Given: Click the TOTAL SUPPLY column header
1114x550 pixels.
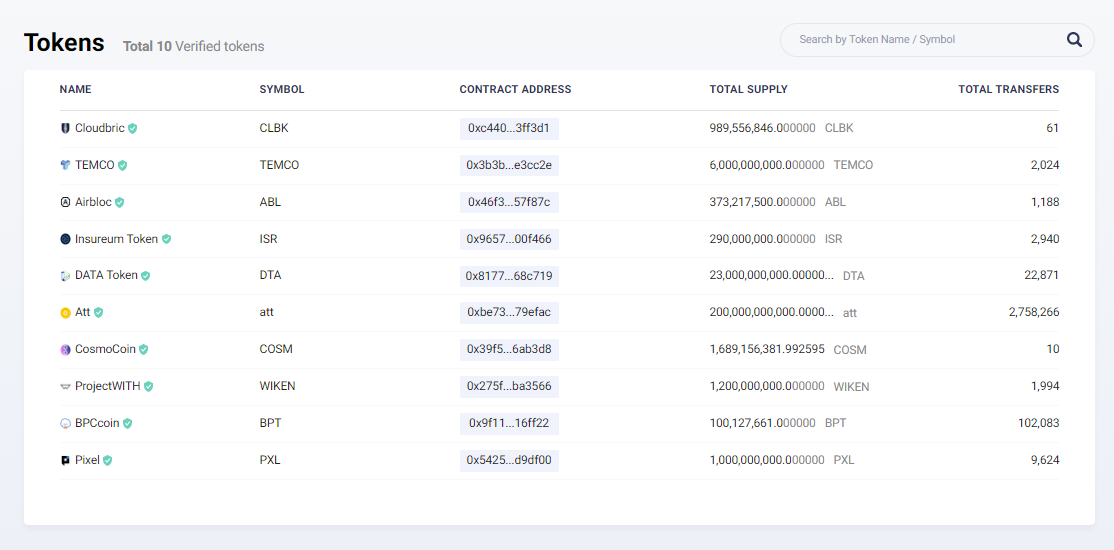Looking at the screenshot, I should 748,90.
